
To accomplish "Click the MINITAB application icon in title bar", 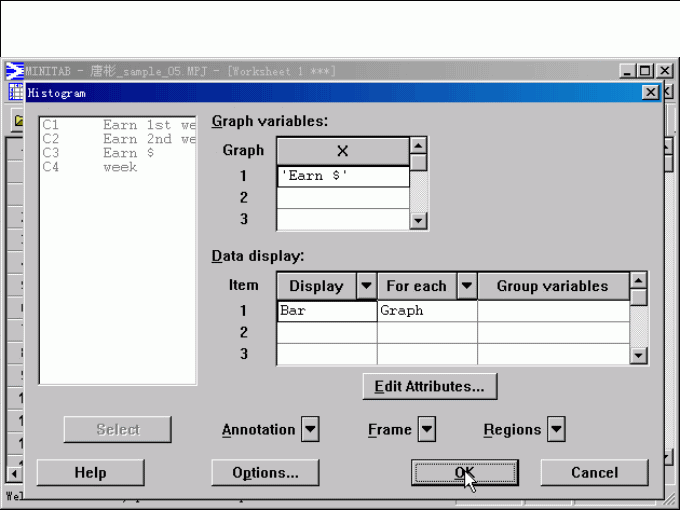I will pyautogui.click(x=15, y=71).
